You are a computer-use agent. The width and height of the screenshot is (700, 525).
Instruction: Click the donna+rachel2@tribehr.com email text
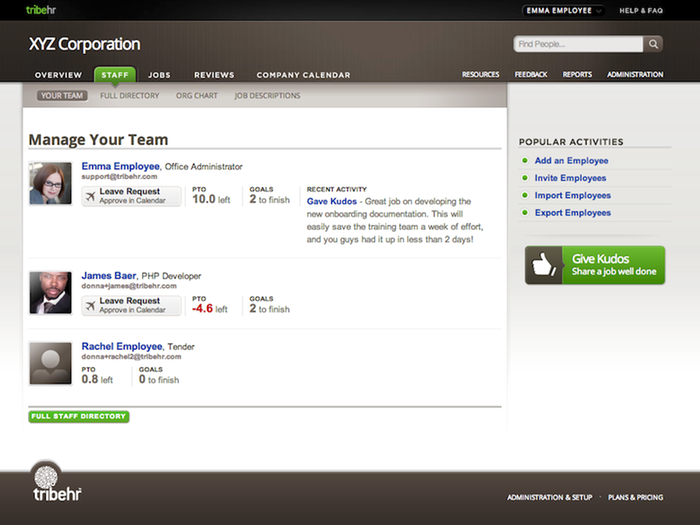tap(131, 357)
